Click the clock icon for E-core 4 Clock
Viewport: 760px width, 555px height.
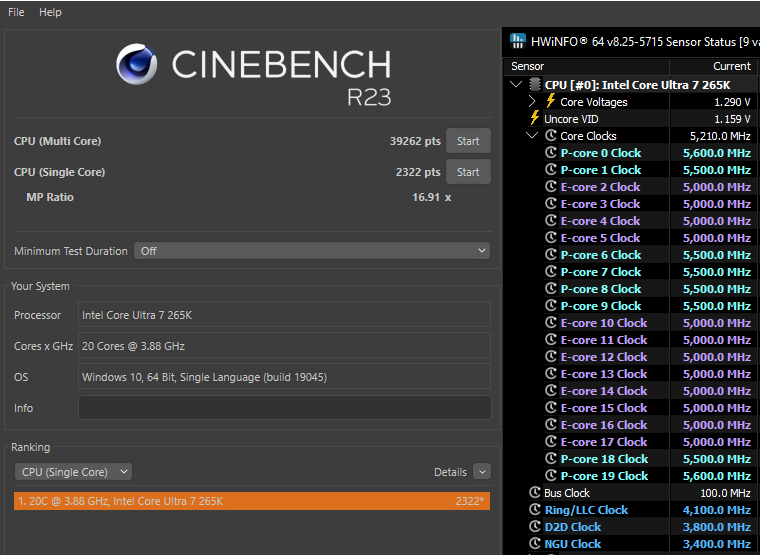point(550,220)
